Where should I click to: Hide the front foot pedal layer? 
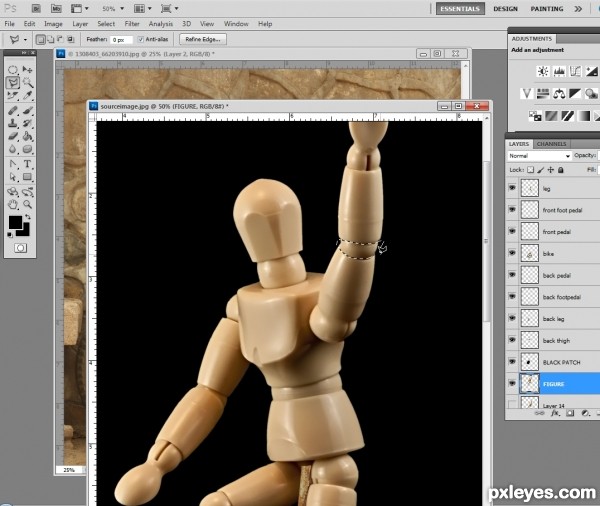[512, 209]
